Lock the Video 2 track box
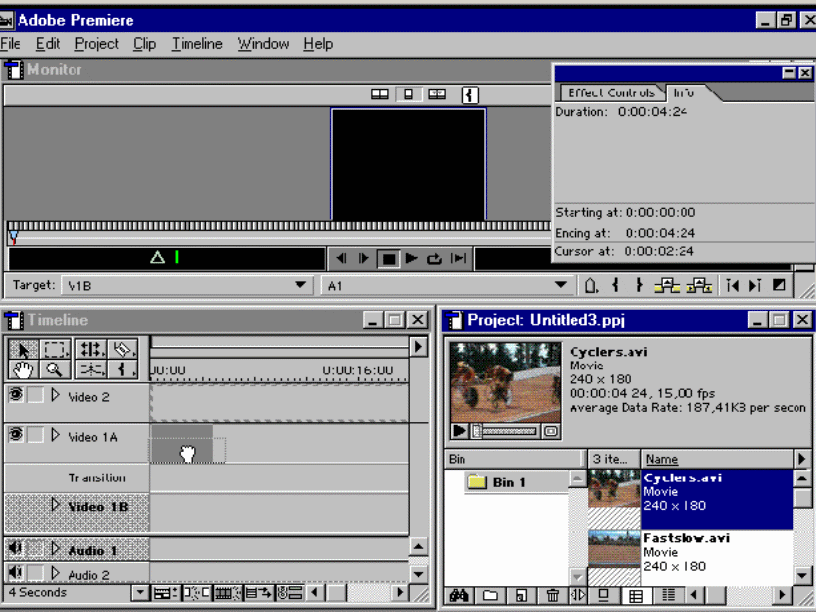Screen dimensions: 816x612 [x=35, y=395]
